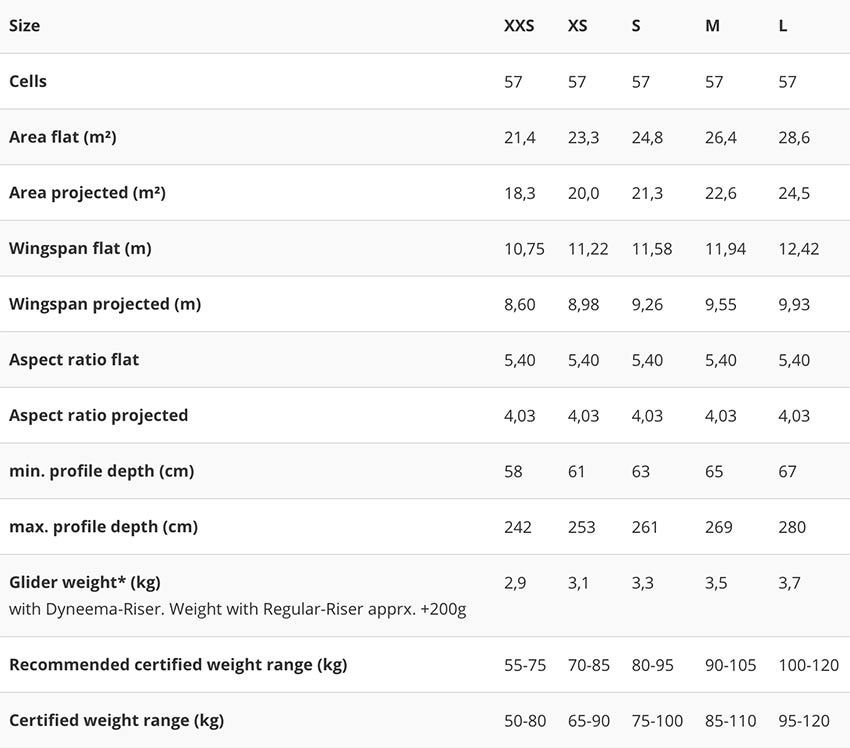Viewport: 850px width, 748px height.
Task: Select the Dyneema-Riser weight footnote text
Action: pos(237,609)
